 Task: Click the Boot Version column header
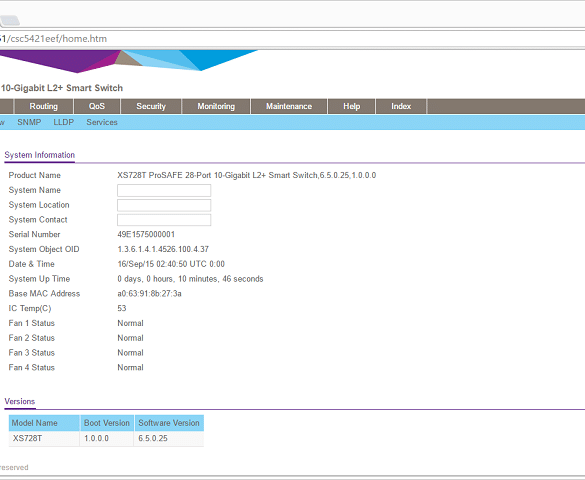pyautogui.click(x=107, y=423)
